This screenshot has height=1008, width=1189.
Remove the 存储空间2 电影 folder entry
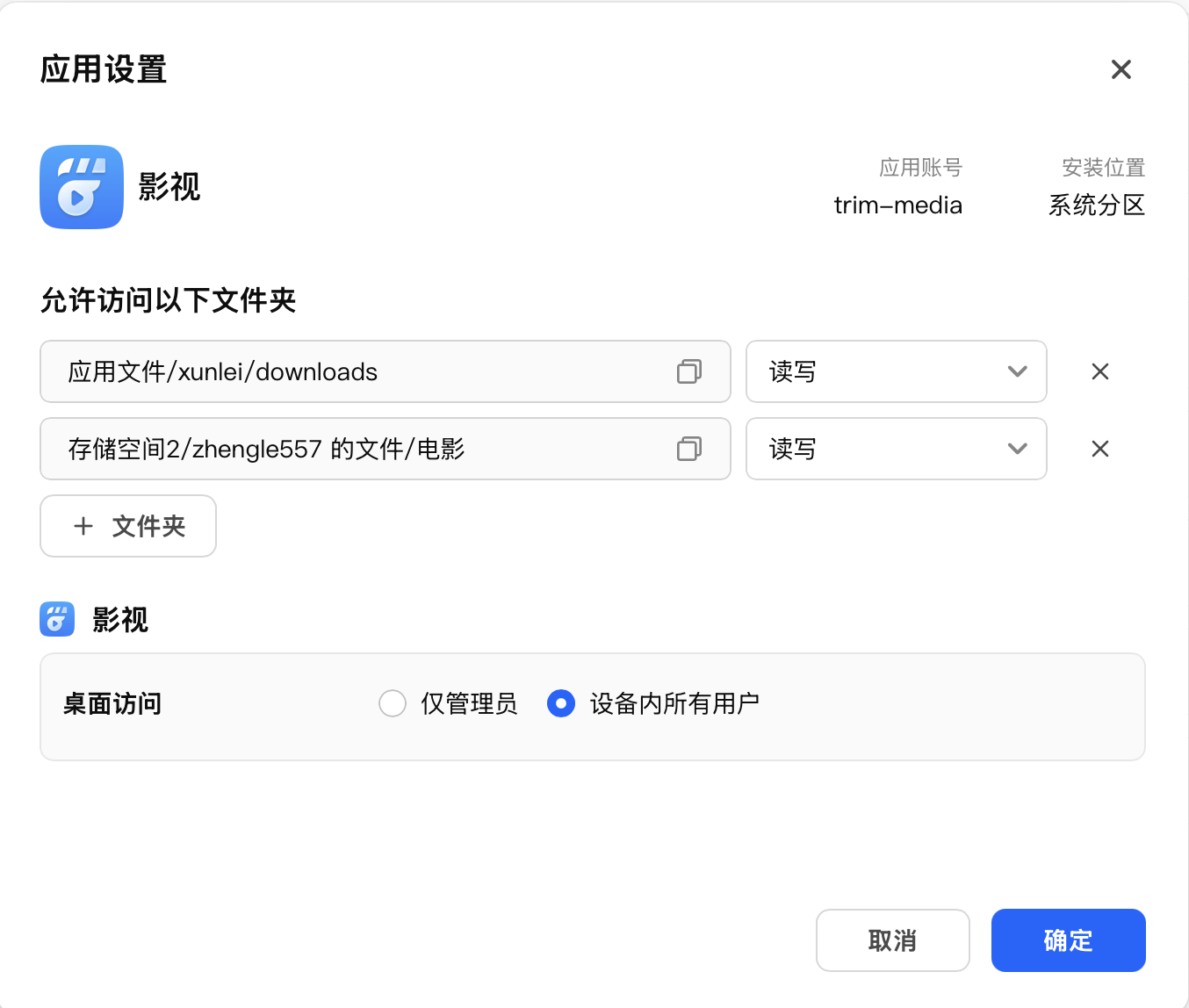click(1099, 449)
